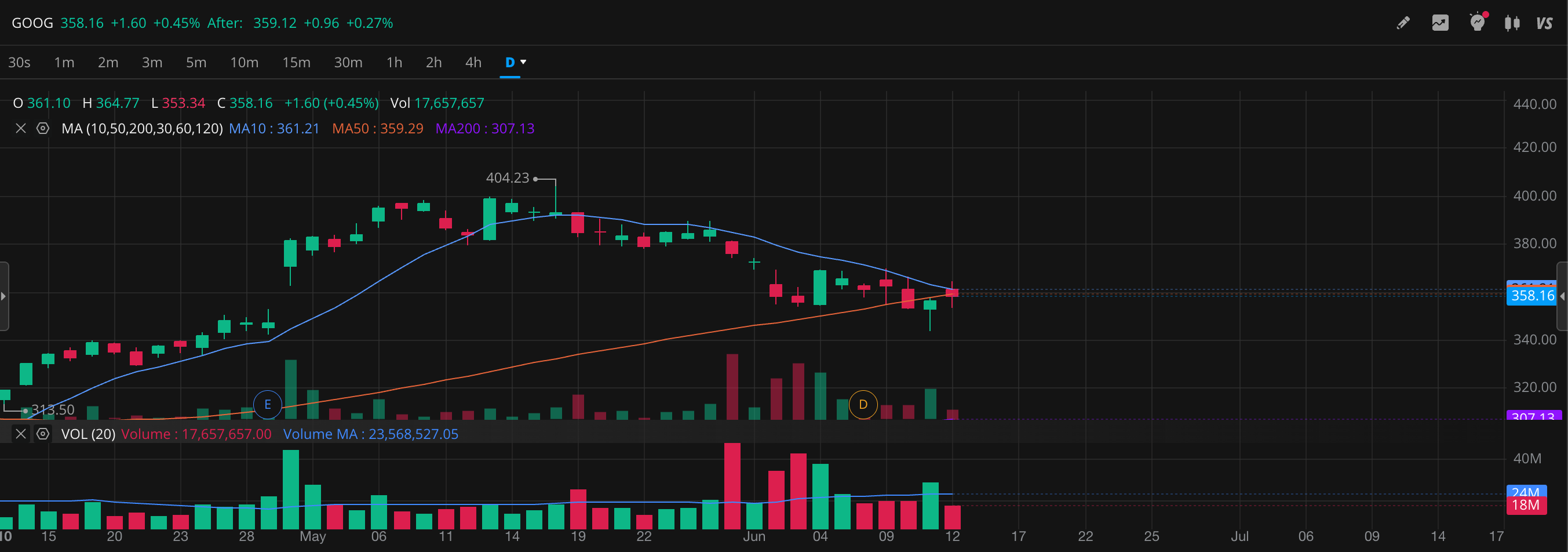Switch to 4h timeframe
This screenshot has height=552, width=1568.
(473, 62)
